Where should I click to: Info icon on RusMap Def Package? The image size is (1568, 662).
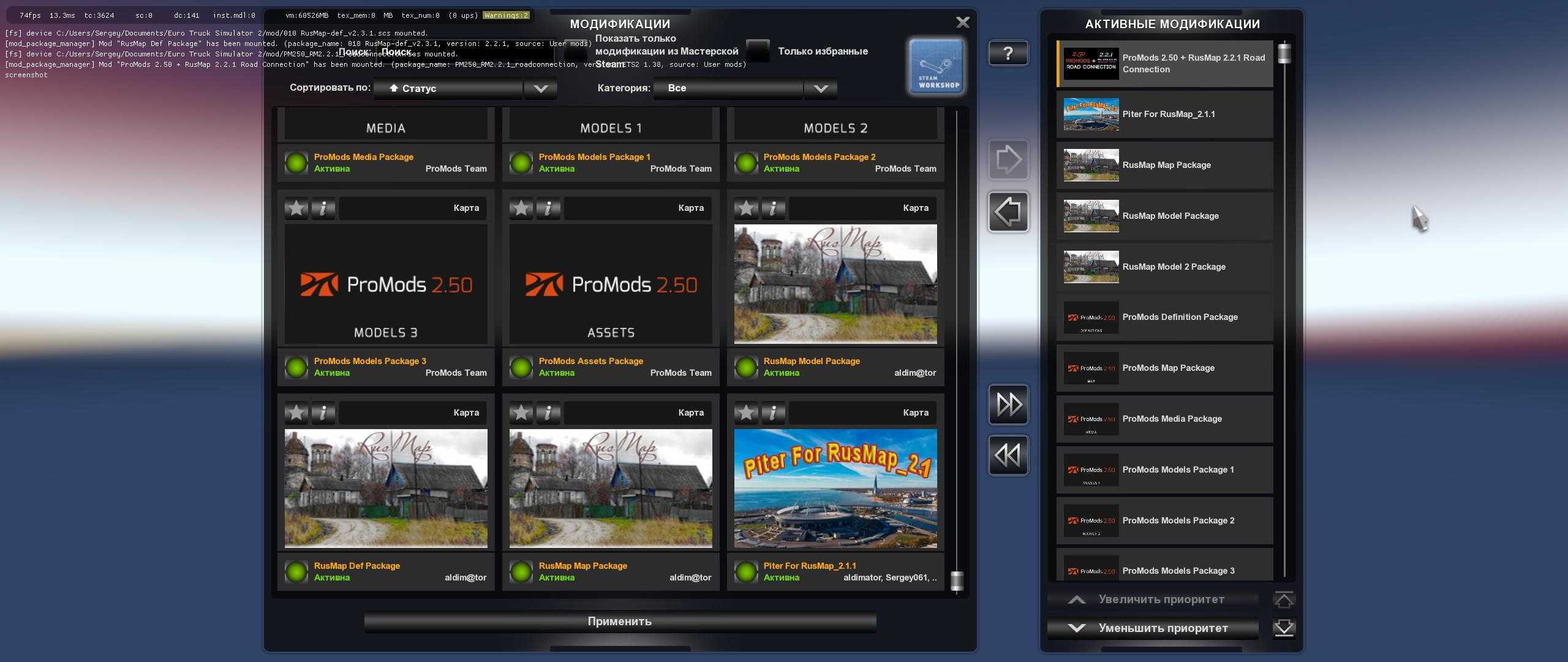click(323, 413)
